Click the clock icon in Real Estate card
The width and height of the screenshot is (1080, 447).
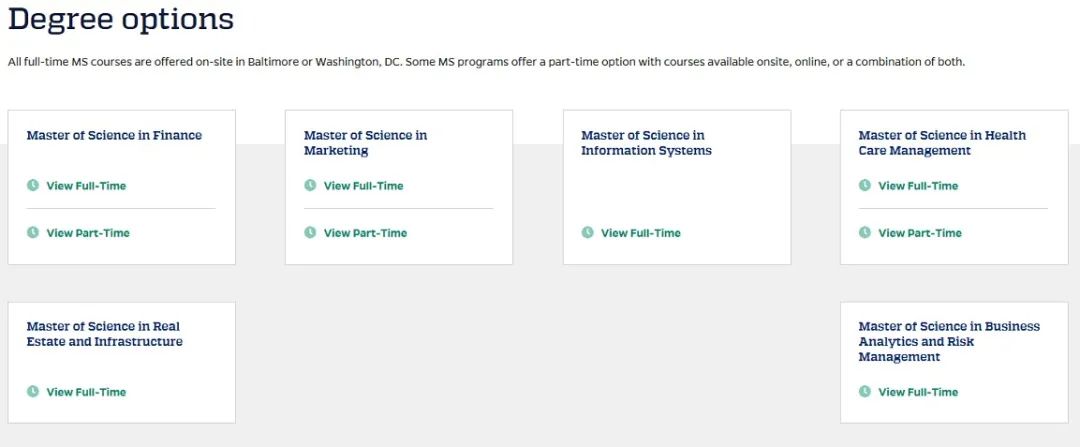[32, 391]
